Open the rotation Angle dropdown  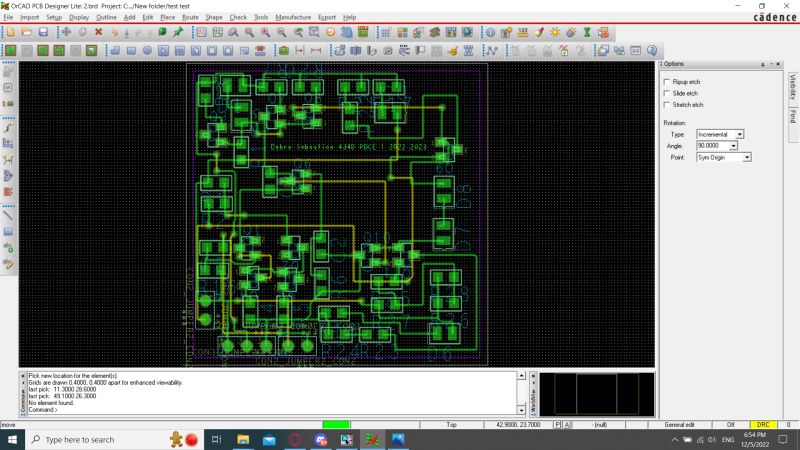click(x=733, y=146)
